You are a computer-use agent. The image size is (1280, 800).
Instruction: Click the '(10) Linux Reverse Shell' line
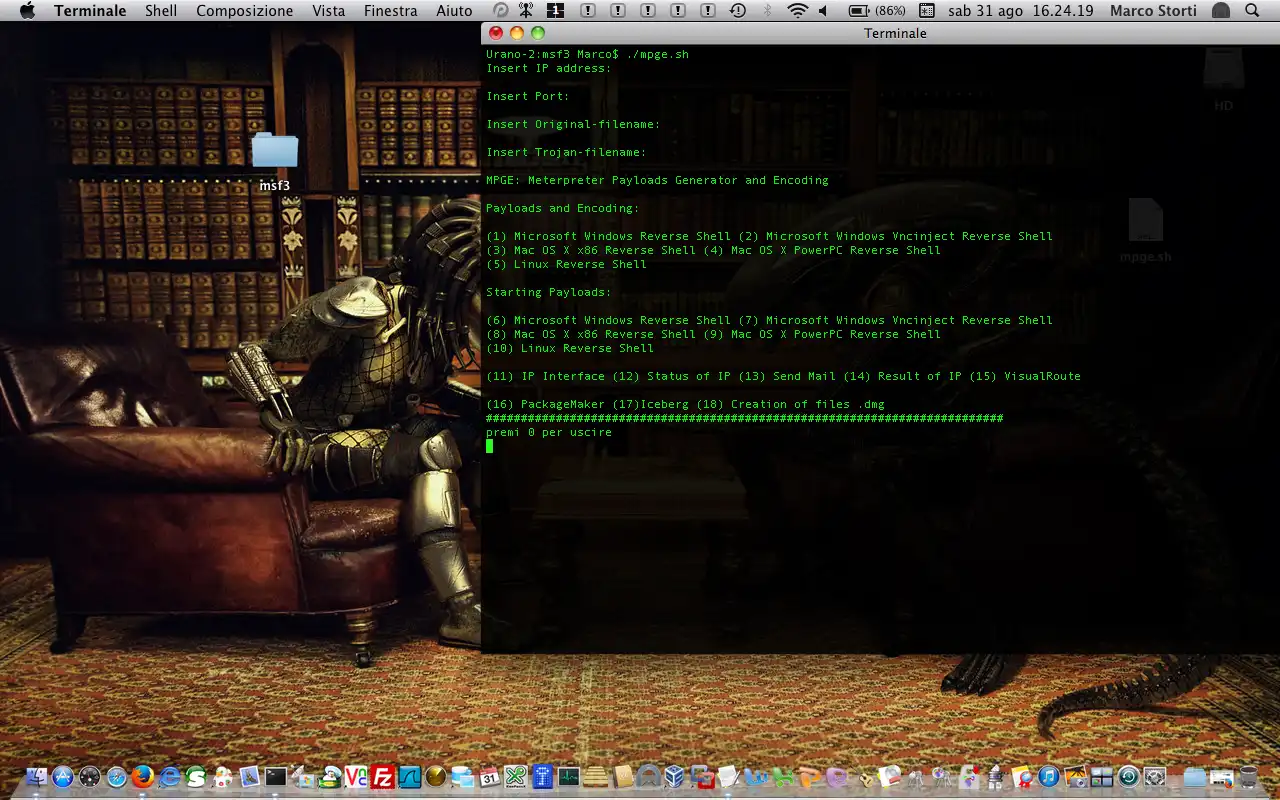(x=570, y=348)
